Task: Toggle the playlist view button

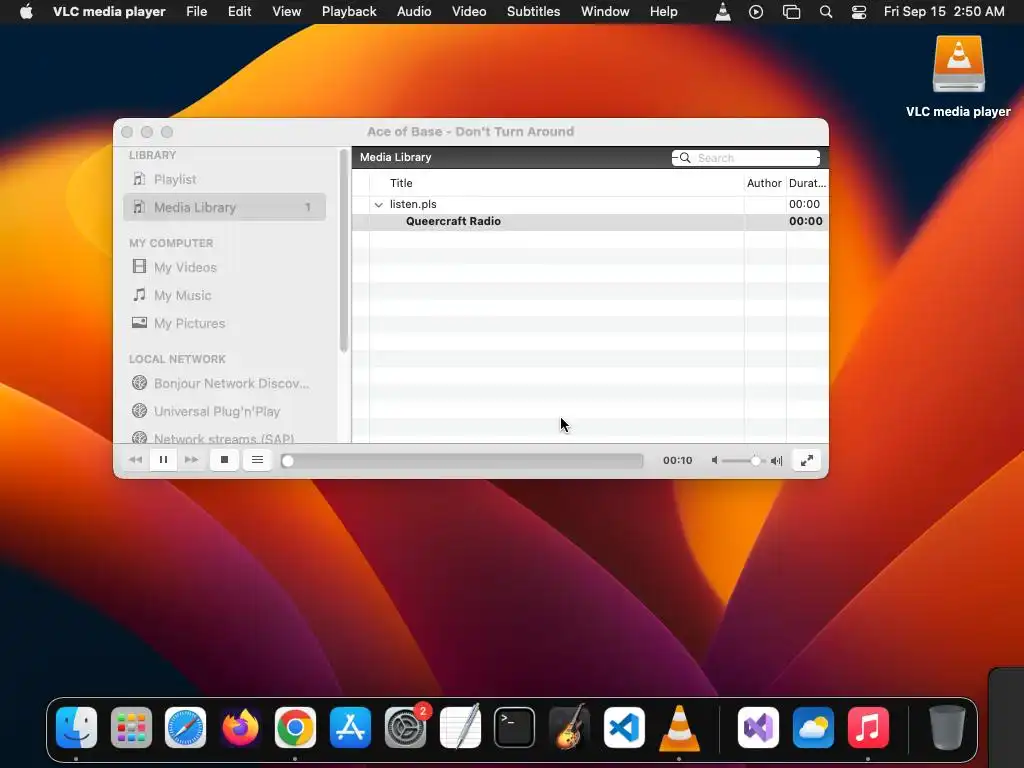Action: tap(257, 460)
